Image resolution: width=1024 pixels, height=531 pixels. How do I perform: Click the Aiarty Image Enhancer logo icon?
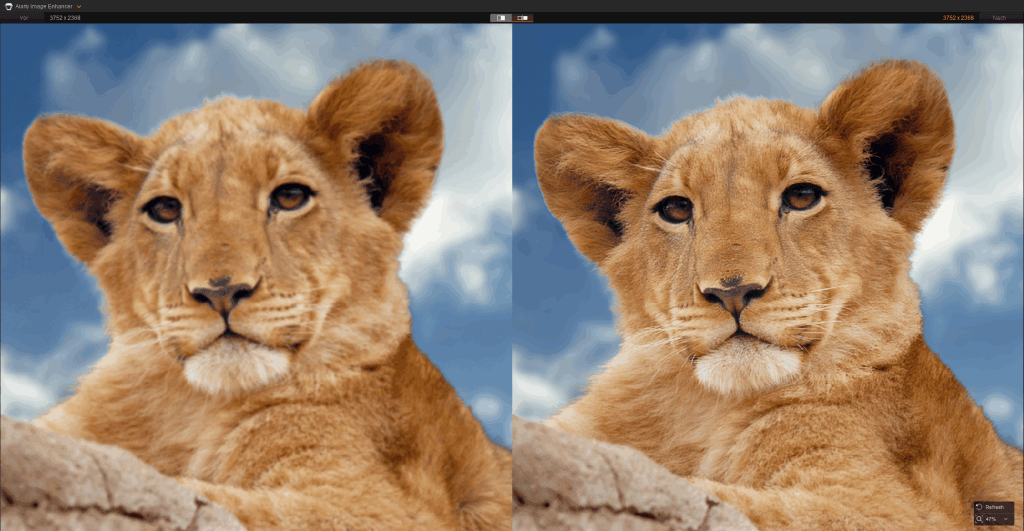click(7, 6)
